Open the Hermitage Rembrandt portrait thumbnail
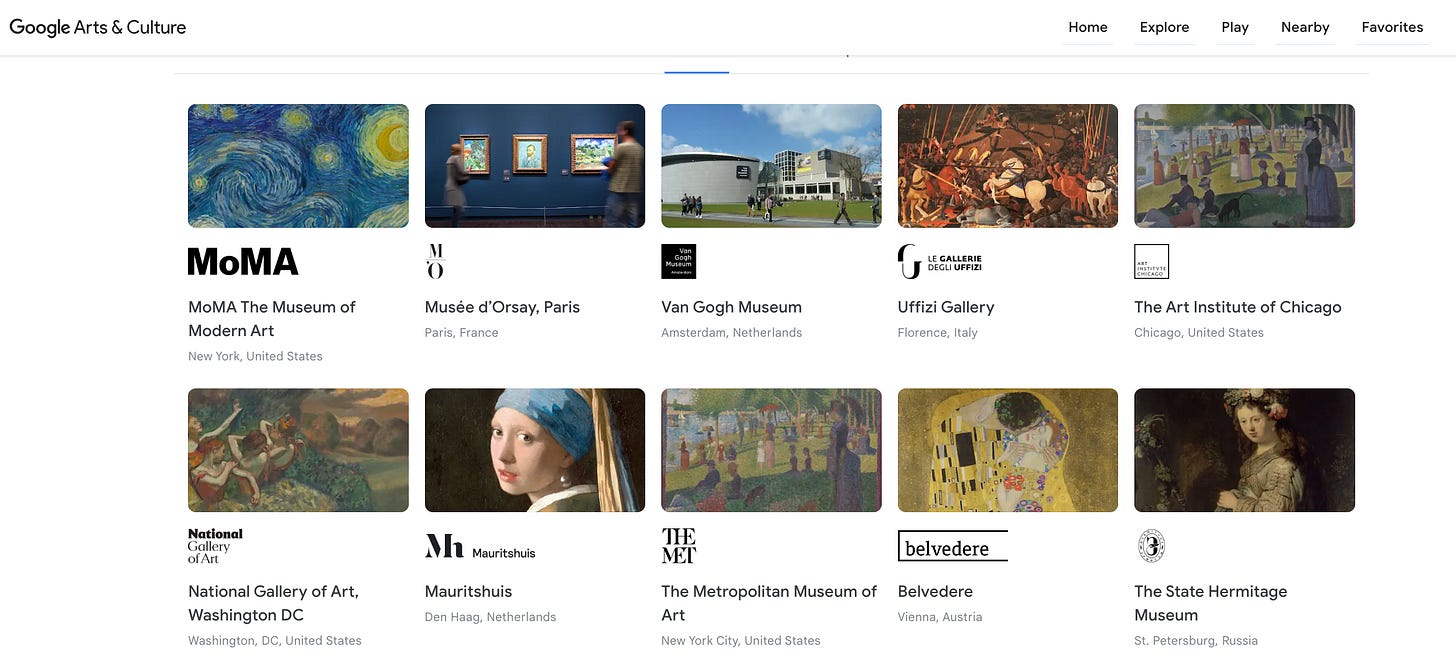 point(1244,450)
